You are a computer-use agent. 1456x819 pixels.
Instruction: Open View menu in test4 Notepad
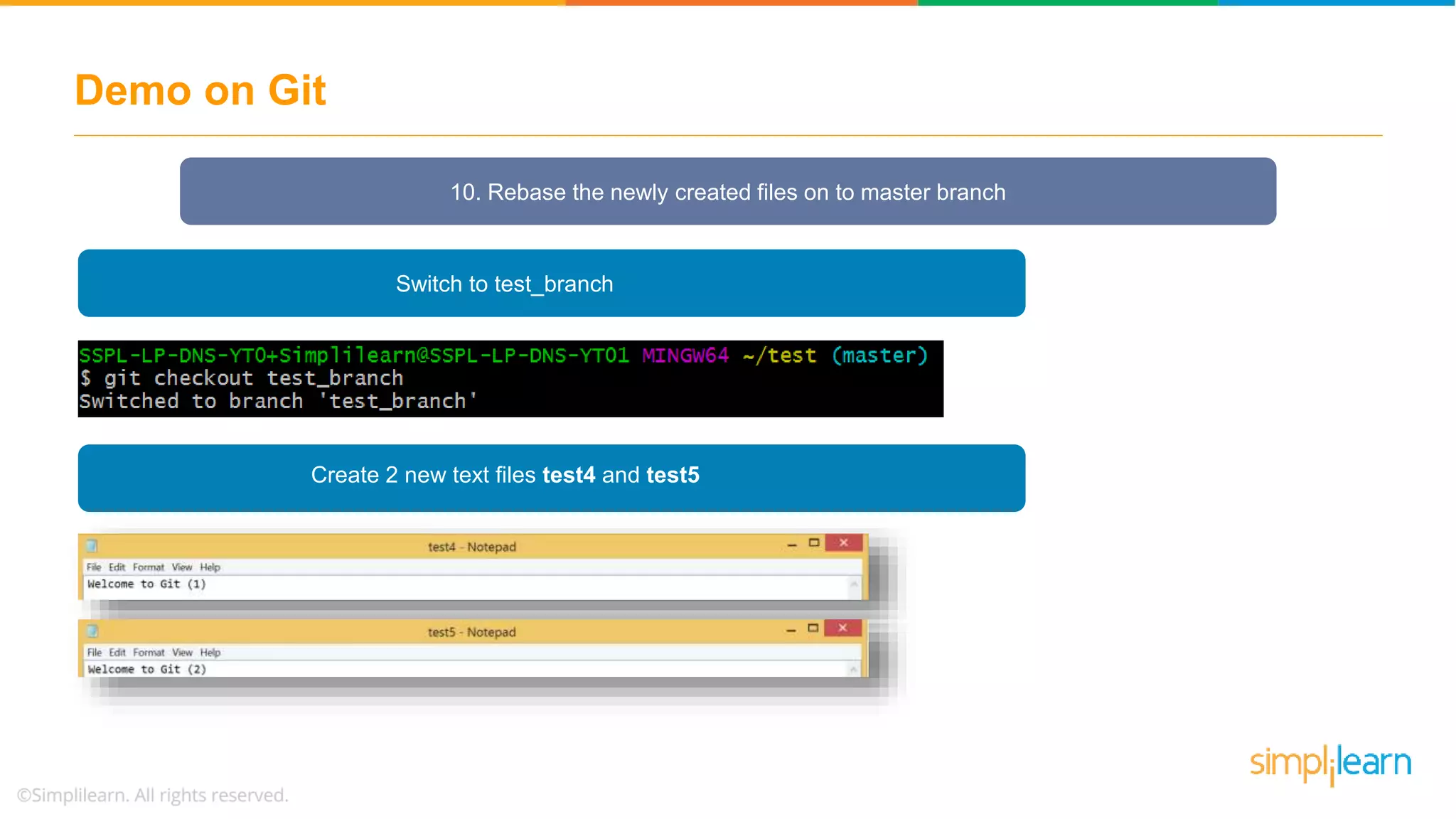[182, 567]
